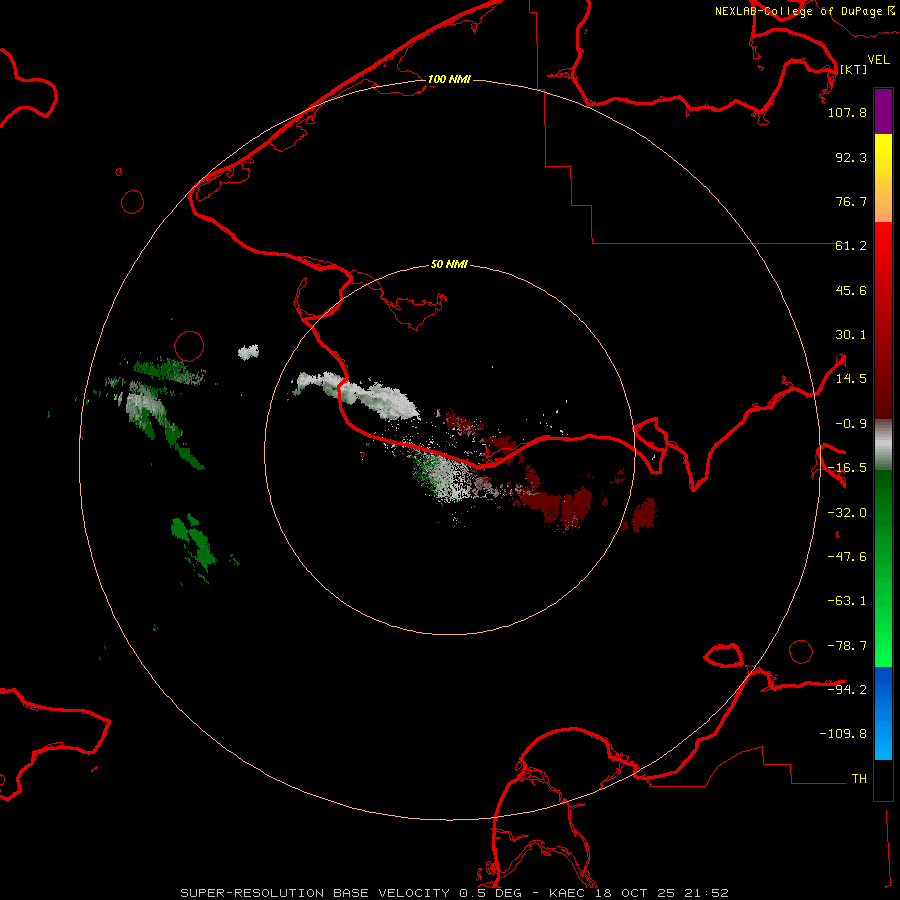Click the TH threshold label
Image resolution: width=900 pixels, height=900 pixels.
click(859, 778)
